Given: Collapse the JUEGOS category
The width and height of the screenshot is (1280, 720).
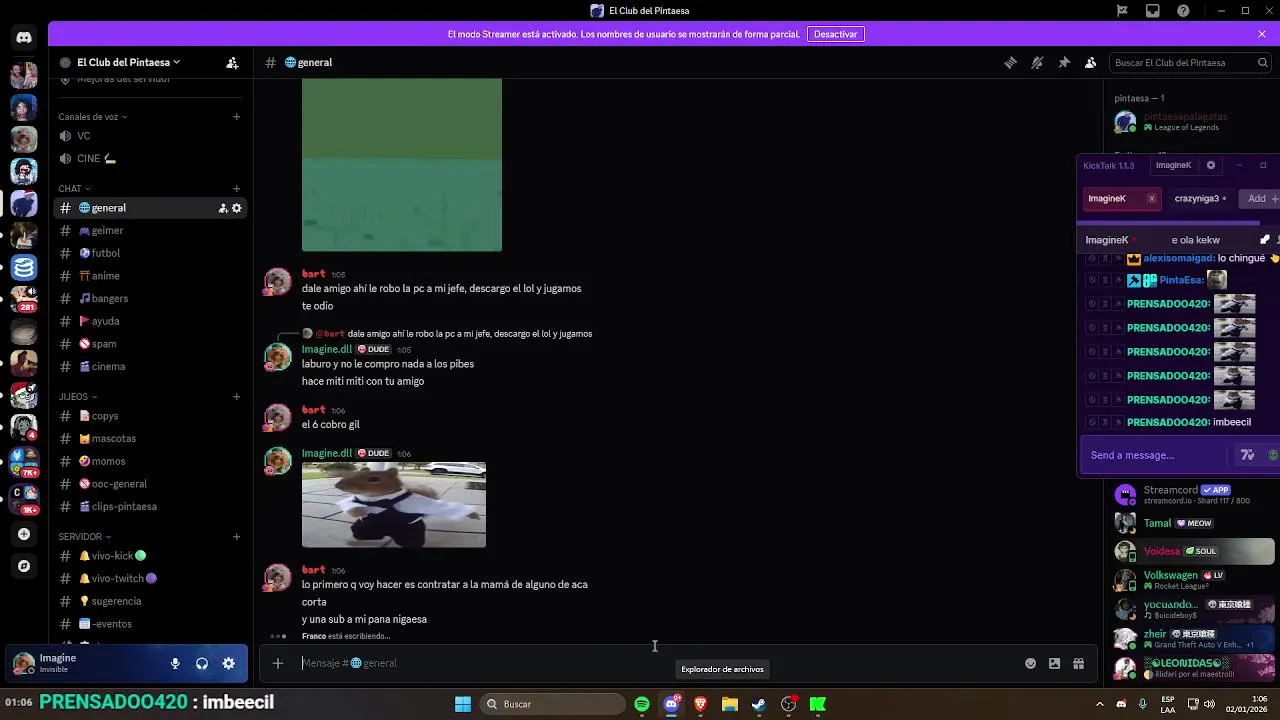Looking at the screenshot, I should tap(77, 396).
